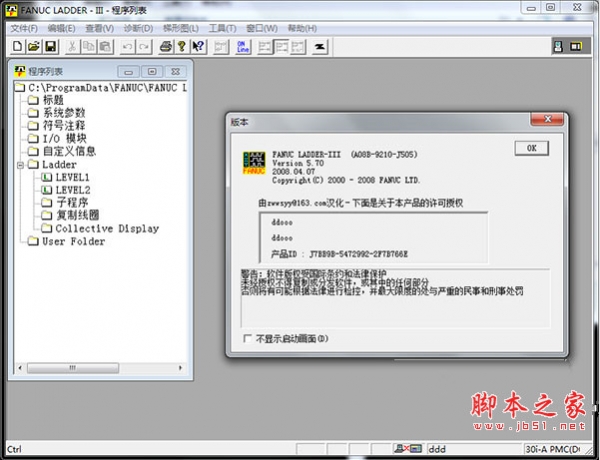This screenshot has width=600, height=460.
Task: Select the 系统参数 tree item
Action: pyautogui.click(x=64, y=113)
